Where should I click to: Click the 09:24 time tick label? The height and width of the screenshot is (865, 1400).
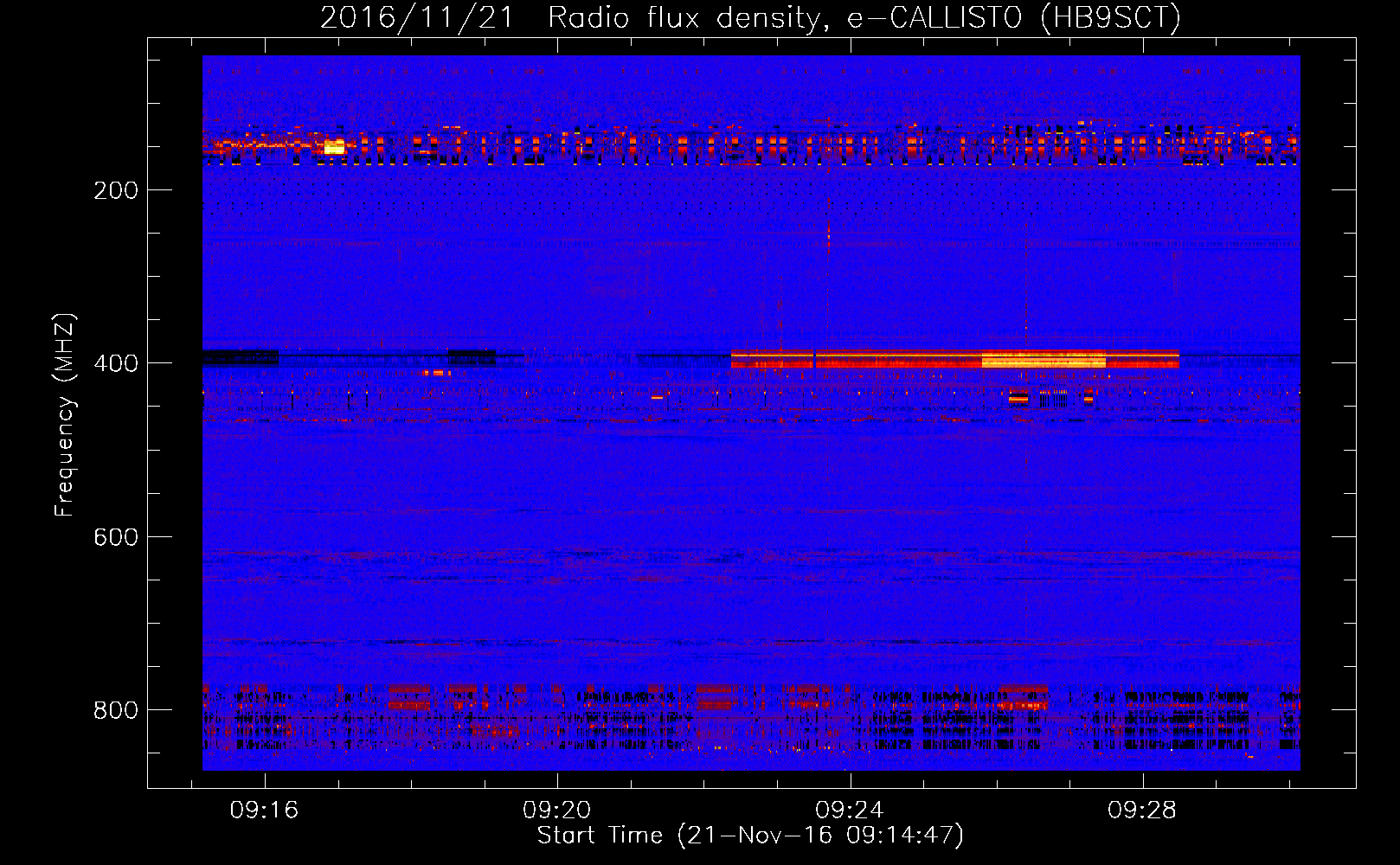pyautogui.click(x=850, y=810)
